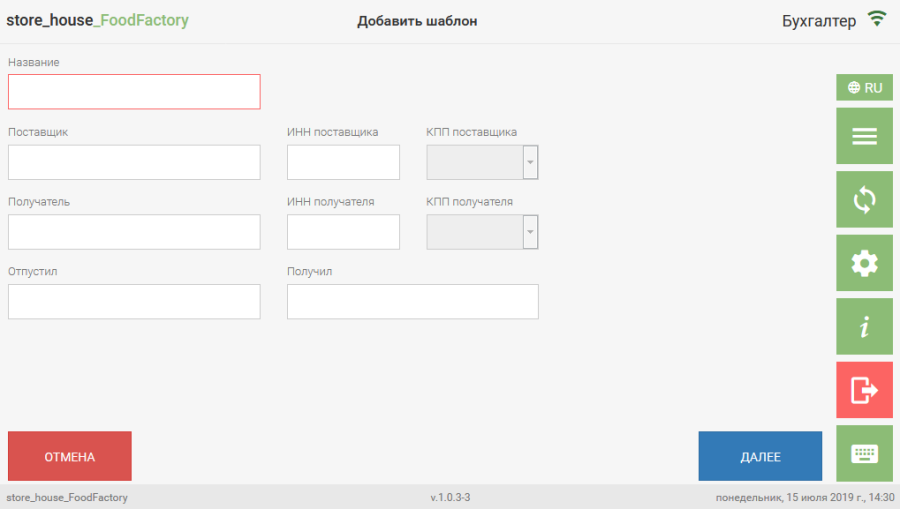Screen dimensions: 900x509
Task: Focus the Отпустил text field
Action: (134, 302)
